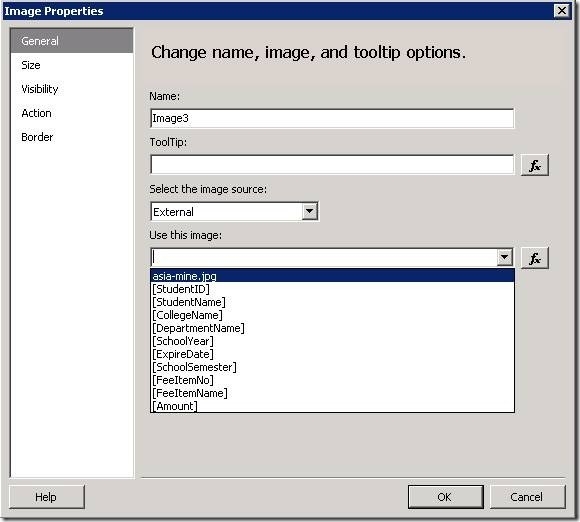Pick [CollegeName] from the list
Viewport: 580px width, 522px height.
click(332, 315)
